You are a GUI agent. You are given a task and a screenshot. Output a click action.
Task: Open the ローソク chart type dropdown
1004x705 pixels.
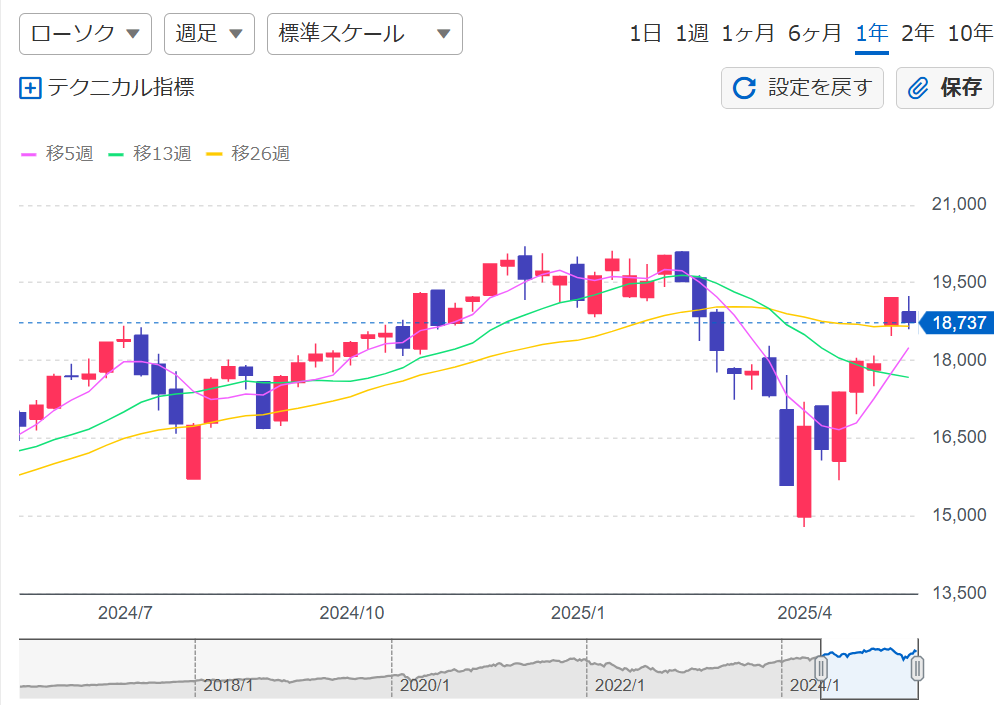coord(85,34)
